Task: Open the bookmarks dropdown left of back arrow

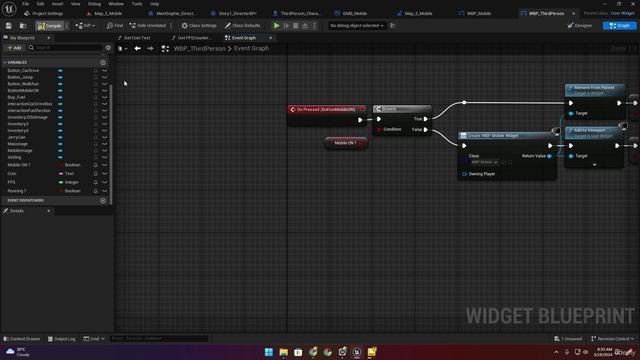Action: point(122,49)
